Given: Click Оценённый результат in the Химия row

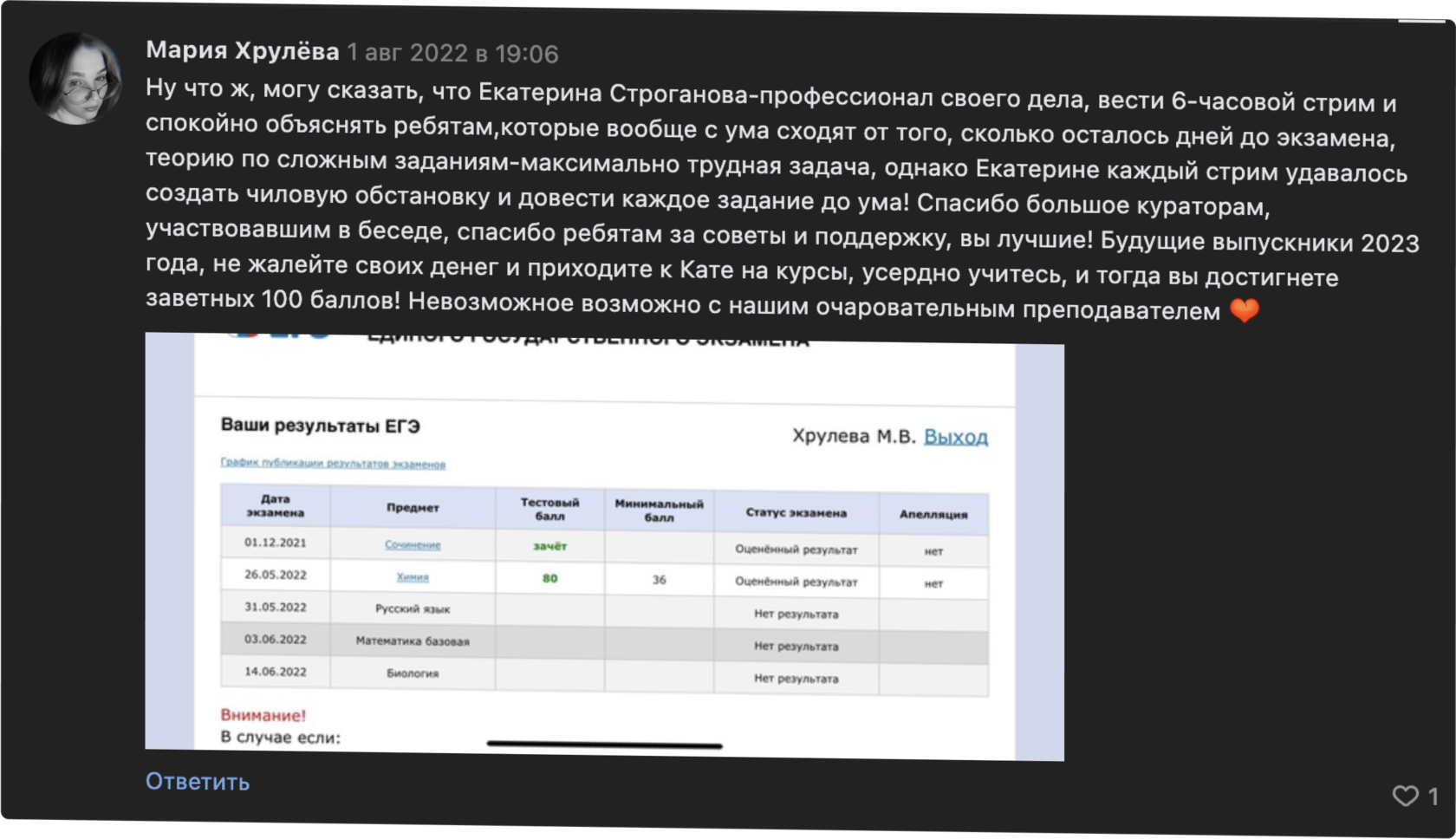Looking at the screenshot, I should tap(796, 582).
